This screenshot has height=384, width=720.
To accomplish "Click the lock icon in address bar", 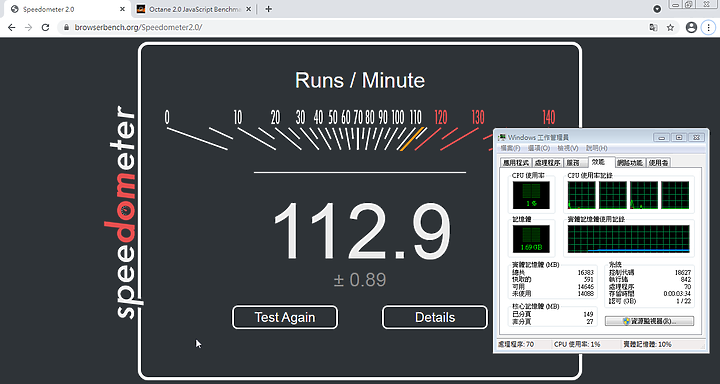I will tap(67, 28).
